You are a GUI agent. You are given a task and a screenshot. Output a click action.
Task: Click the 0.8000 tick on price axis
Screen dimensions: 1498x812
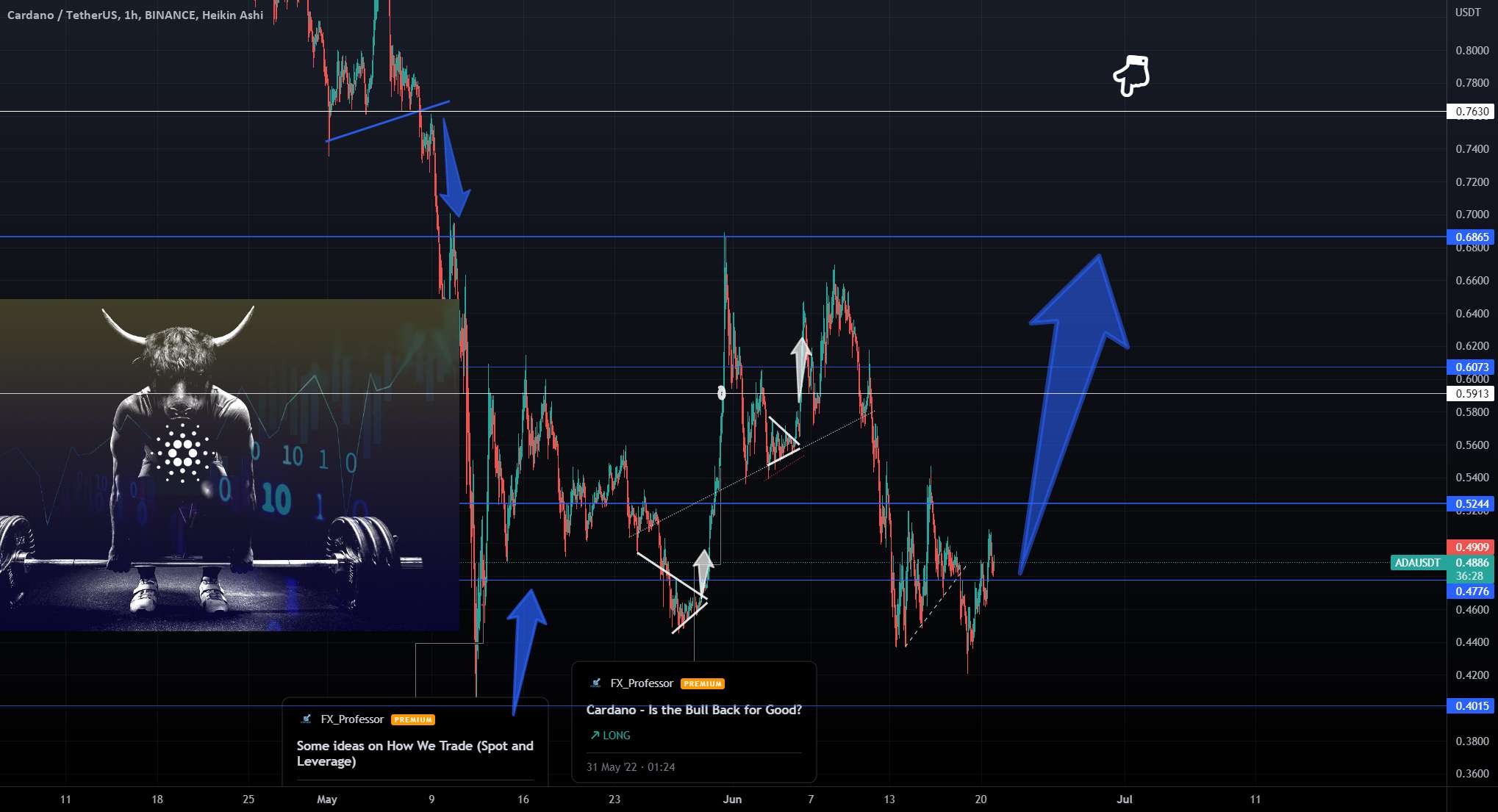[1472, 50]
